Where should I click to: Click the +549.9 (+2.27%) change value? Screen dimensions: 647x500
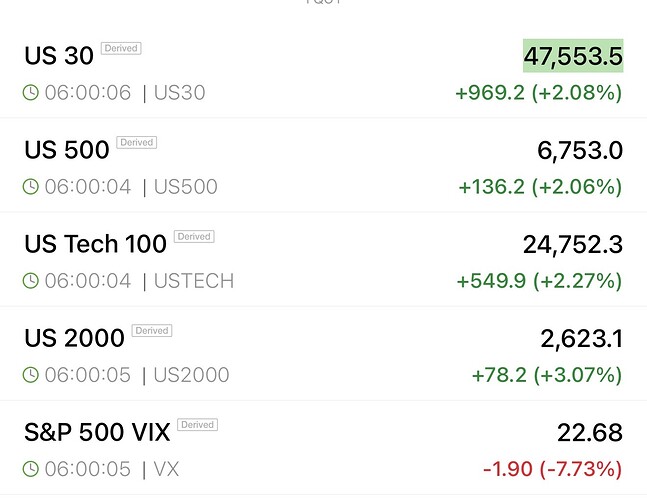[539, 281]
